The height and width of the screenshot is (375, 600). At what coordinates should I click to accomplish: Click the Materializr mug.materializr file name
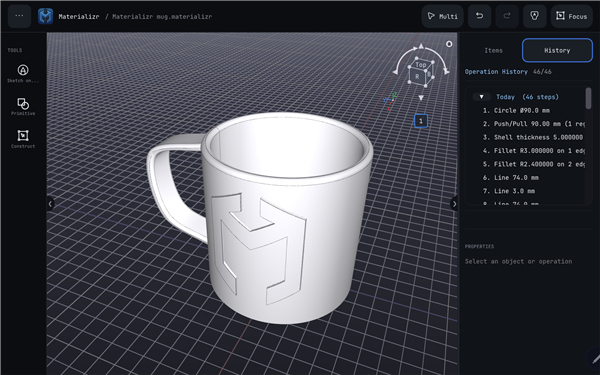(162, 16)
